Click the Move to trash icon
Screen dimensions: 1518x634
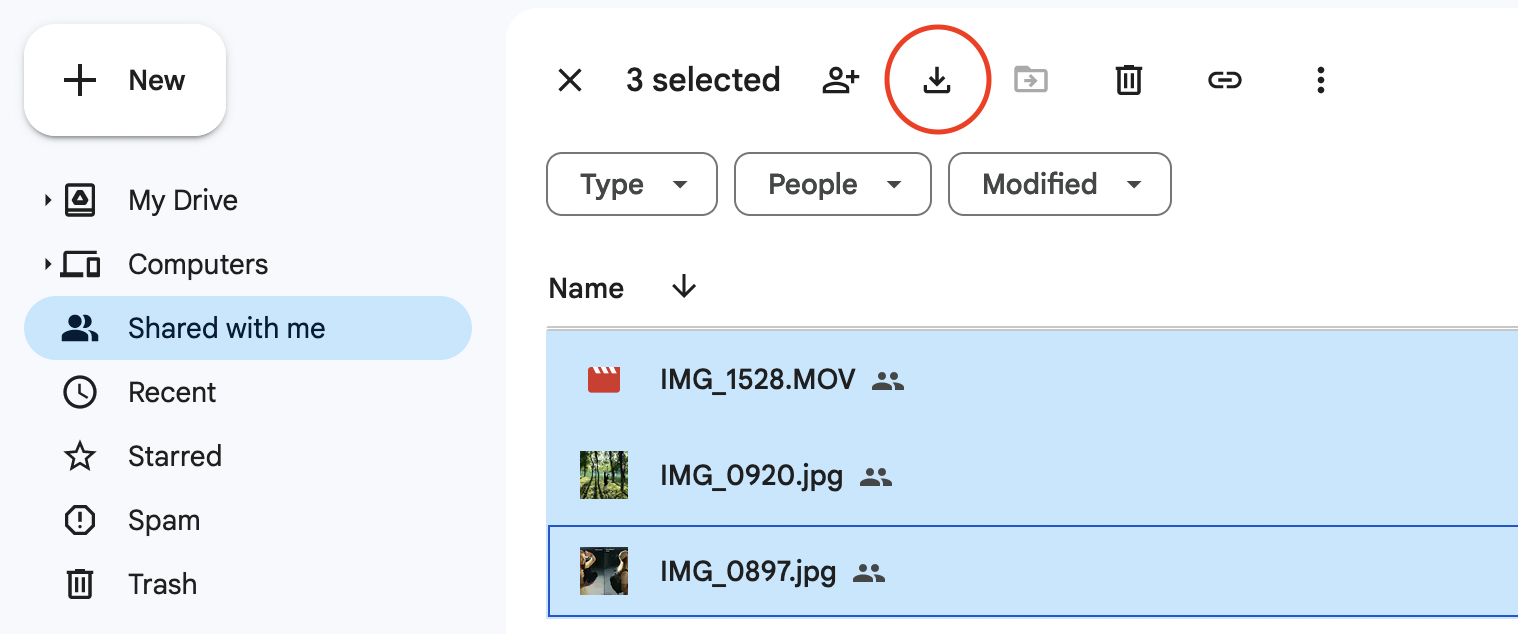[1128, 80]
